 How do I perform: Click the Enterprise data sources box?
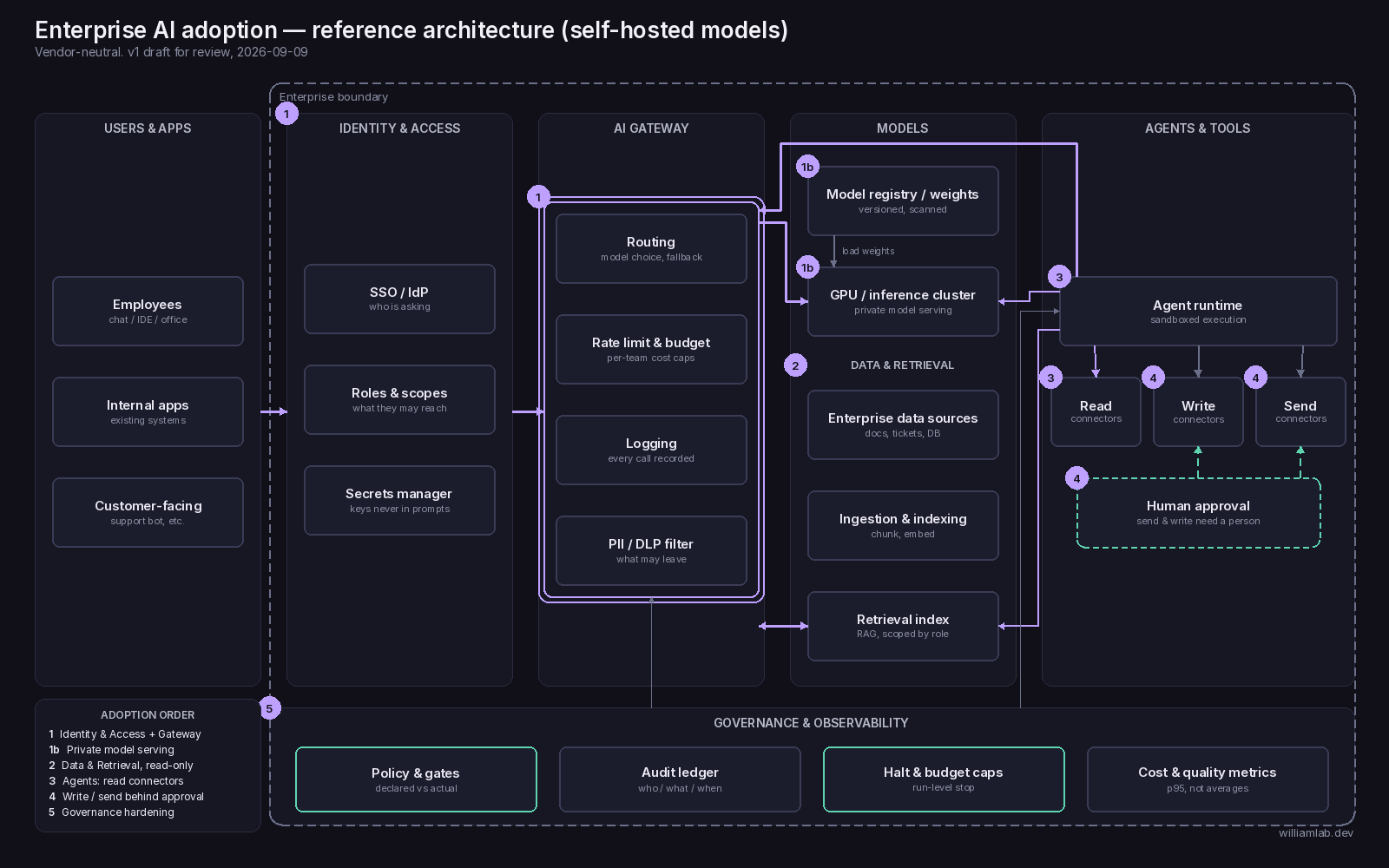click(x=903, y=424)
